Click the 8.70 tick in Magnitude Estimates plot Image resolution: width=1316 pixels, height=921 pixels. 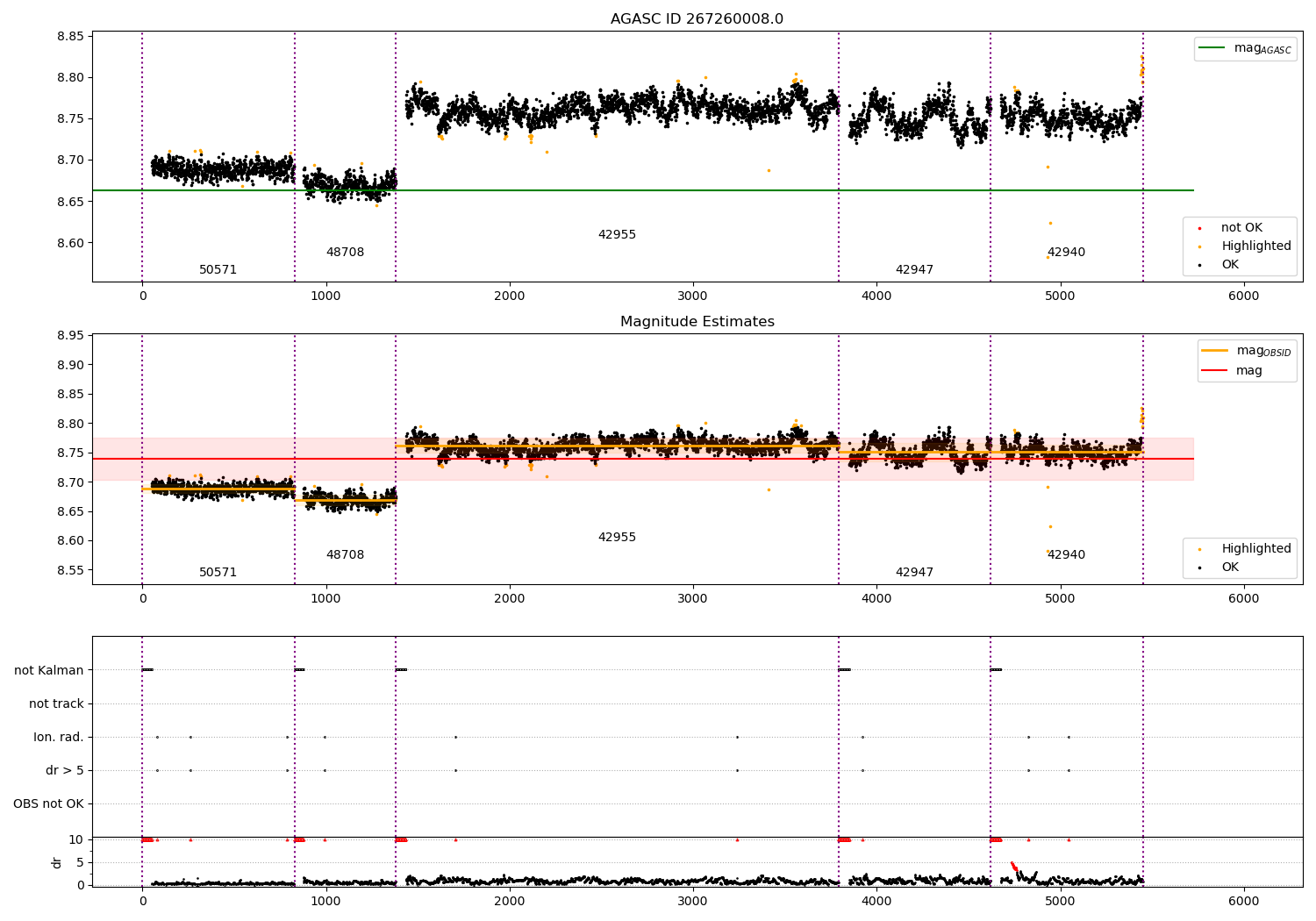point(69,482)
